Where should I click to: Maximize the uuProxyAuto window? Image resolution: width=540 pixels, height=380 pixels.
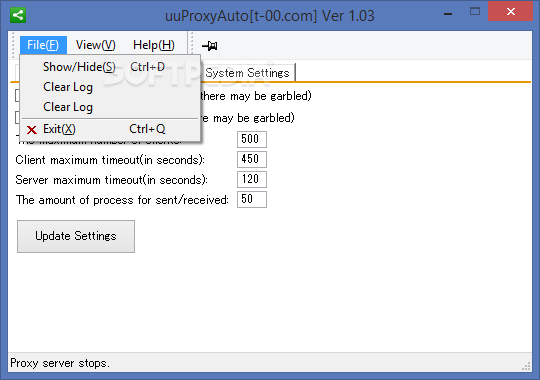[x=475, y=11]
